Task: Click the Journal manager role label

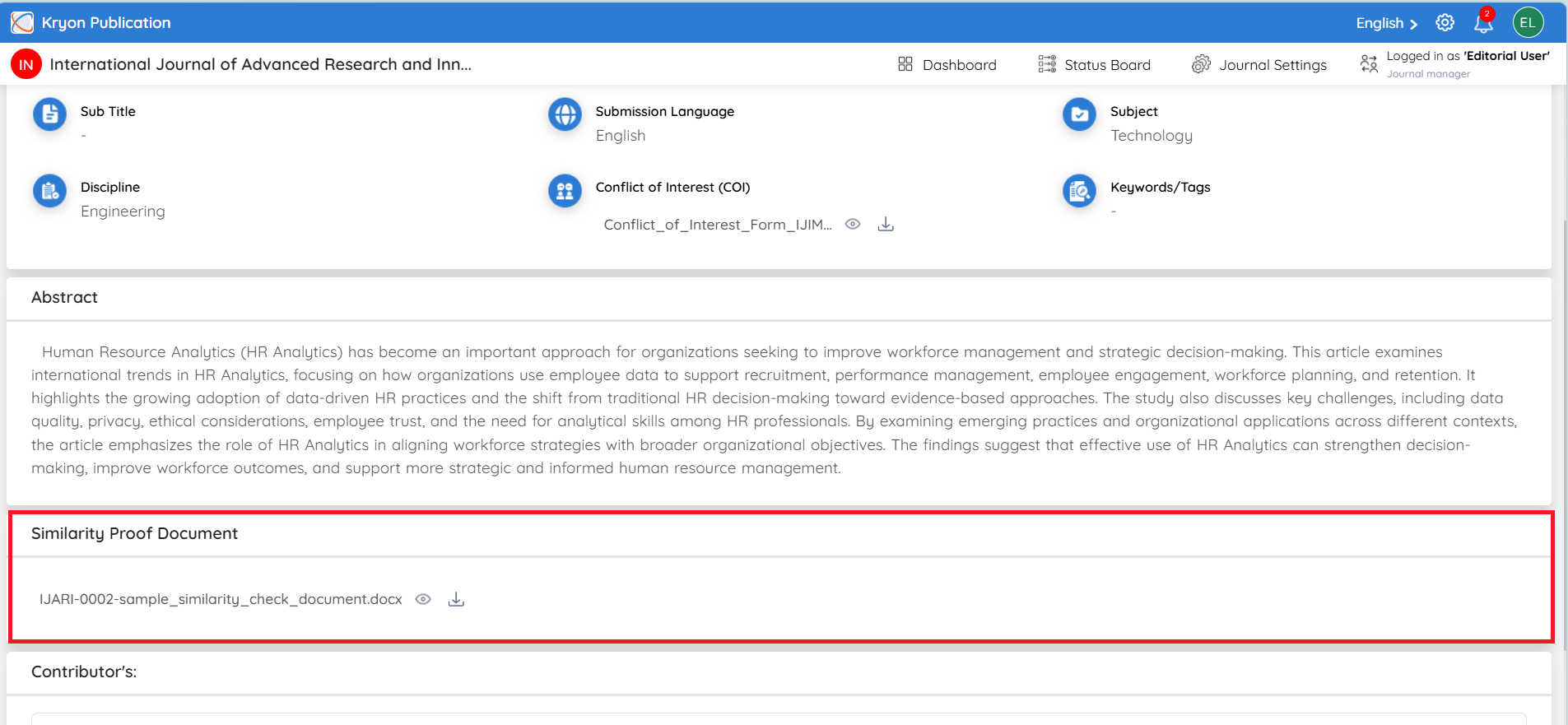Action: (1428, 74)
